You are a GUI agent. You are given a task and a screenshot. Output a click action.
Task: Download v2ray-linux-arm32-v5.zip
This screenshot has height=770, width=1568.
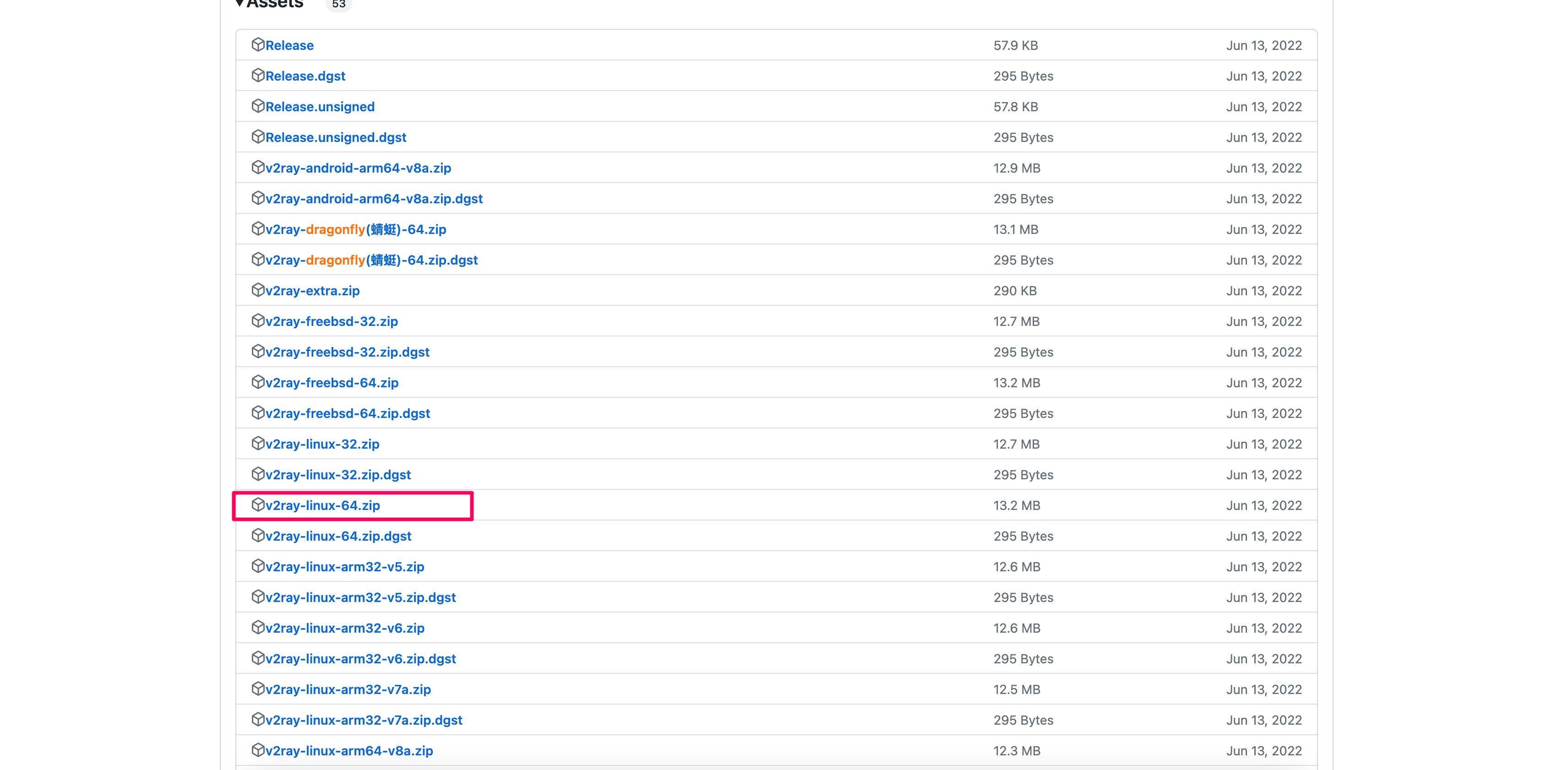[x=344, y=567]
